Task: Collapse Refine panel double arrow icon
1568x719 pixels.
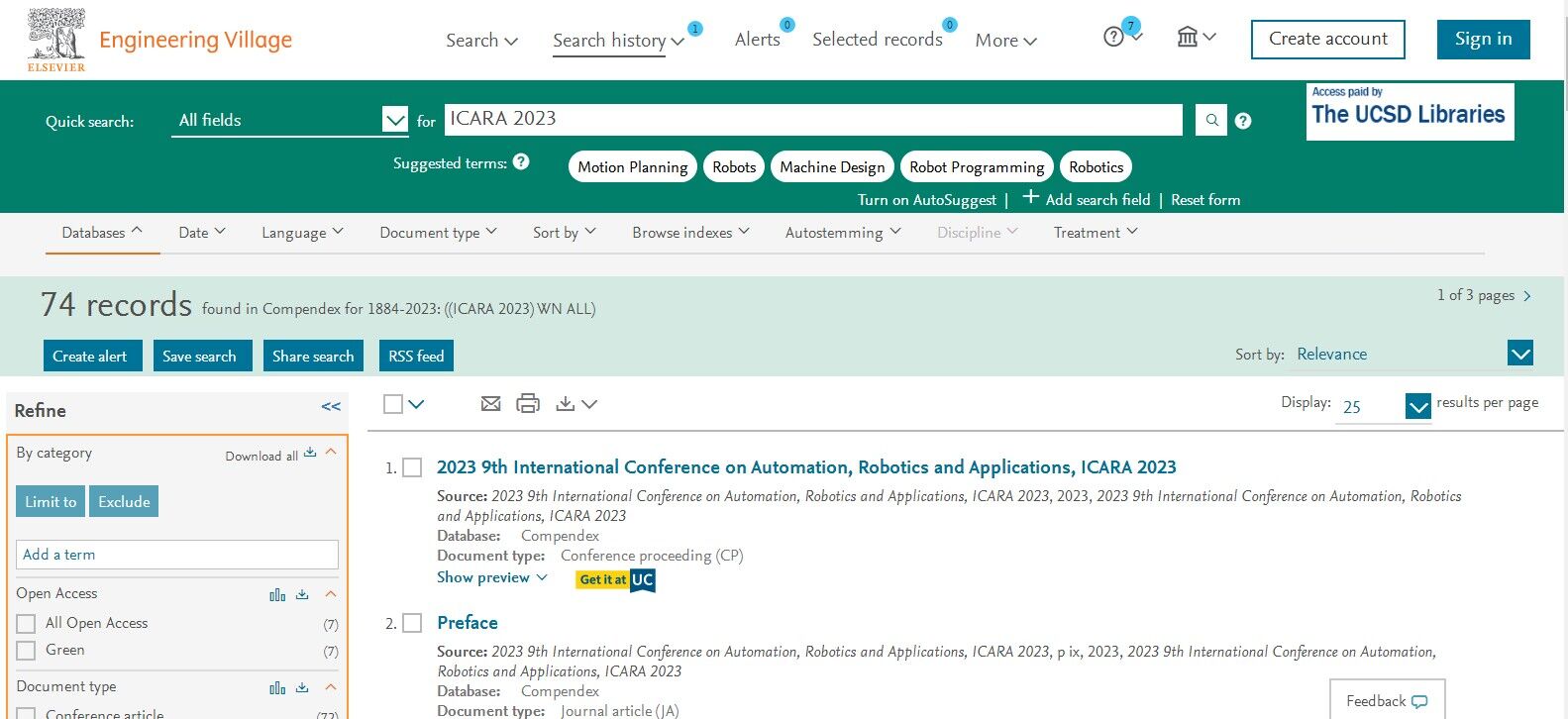Action: [x=331, y=407]
